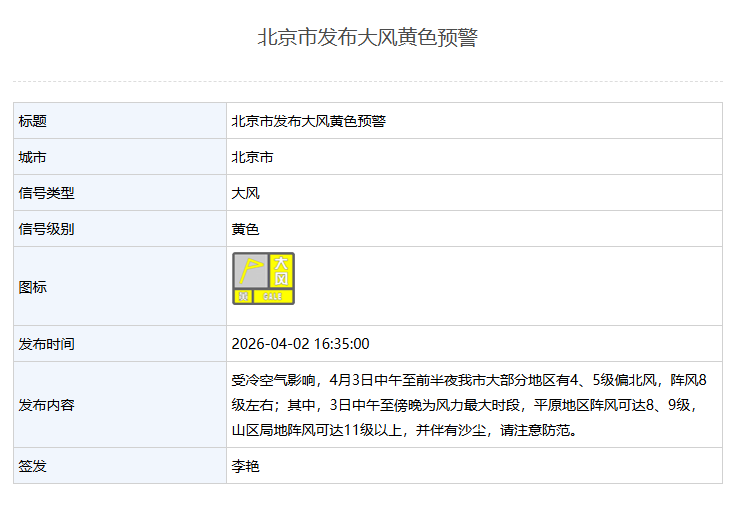Image resolution: width=741 pixels, height=524 pixels.
Task: Select the 城市 row label
Action: 33,157
